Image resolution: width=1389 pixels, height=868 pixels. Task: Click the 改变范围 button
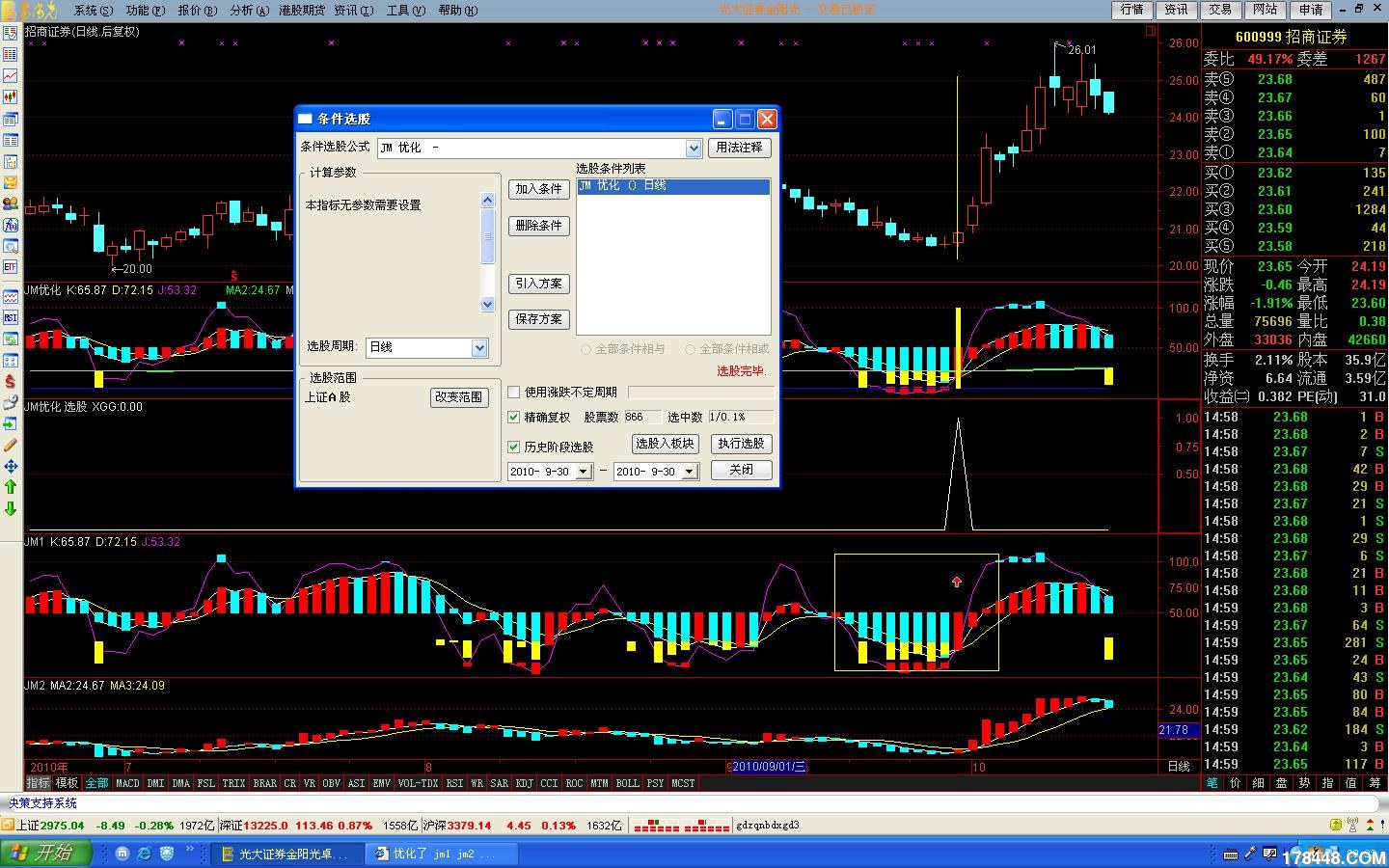pyautogui.click(x=458, y=397)
